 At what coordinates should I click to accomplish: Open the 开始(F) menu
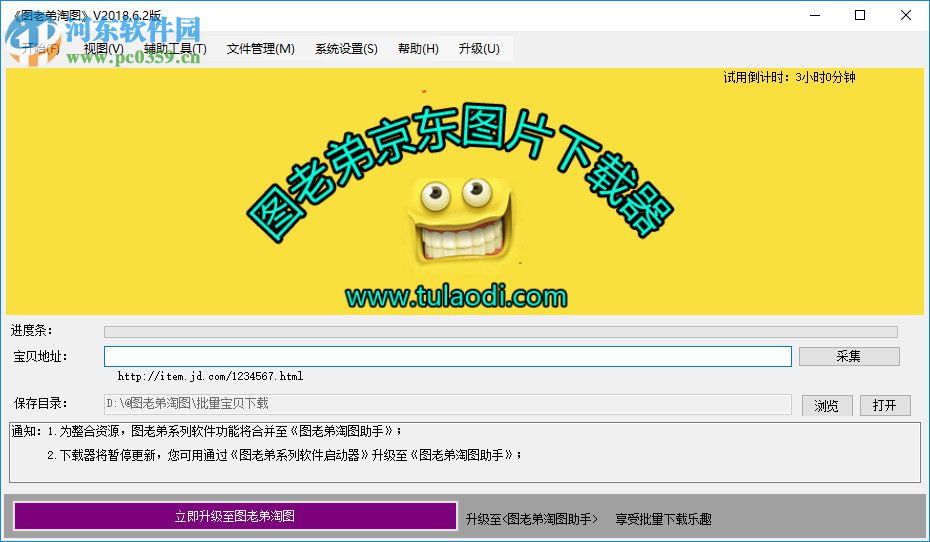click(40, 49)
